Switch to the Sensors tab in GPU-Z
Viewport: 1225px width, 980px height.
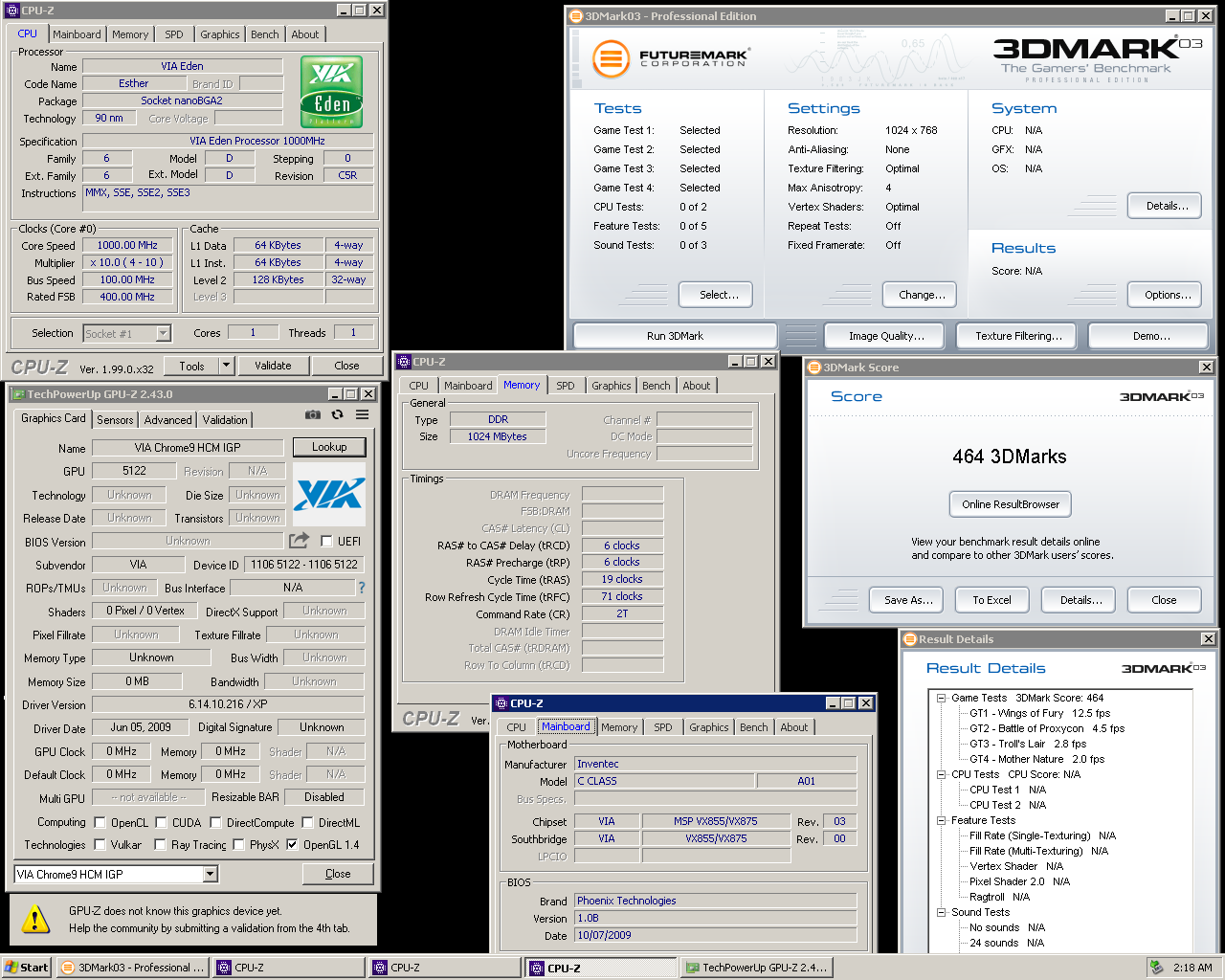point(115,420)
